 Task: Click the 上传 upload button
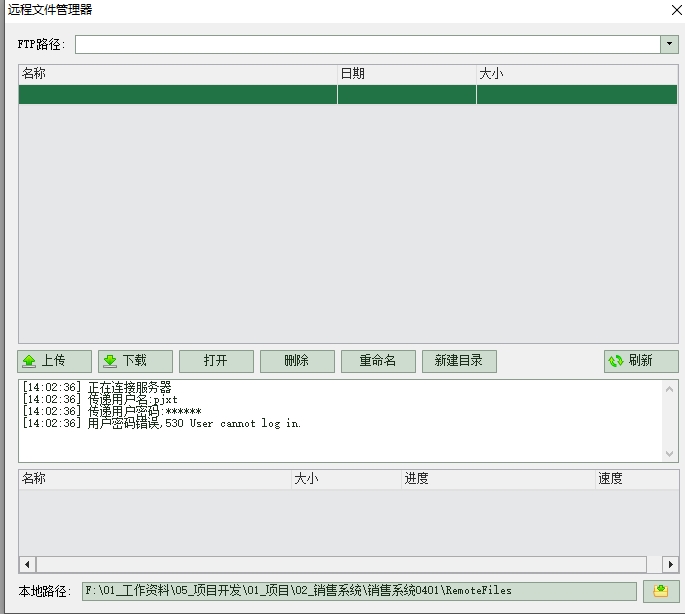pos(54,361)
